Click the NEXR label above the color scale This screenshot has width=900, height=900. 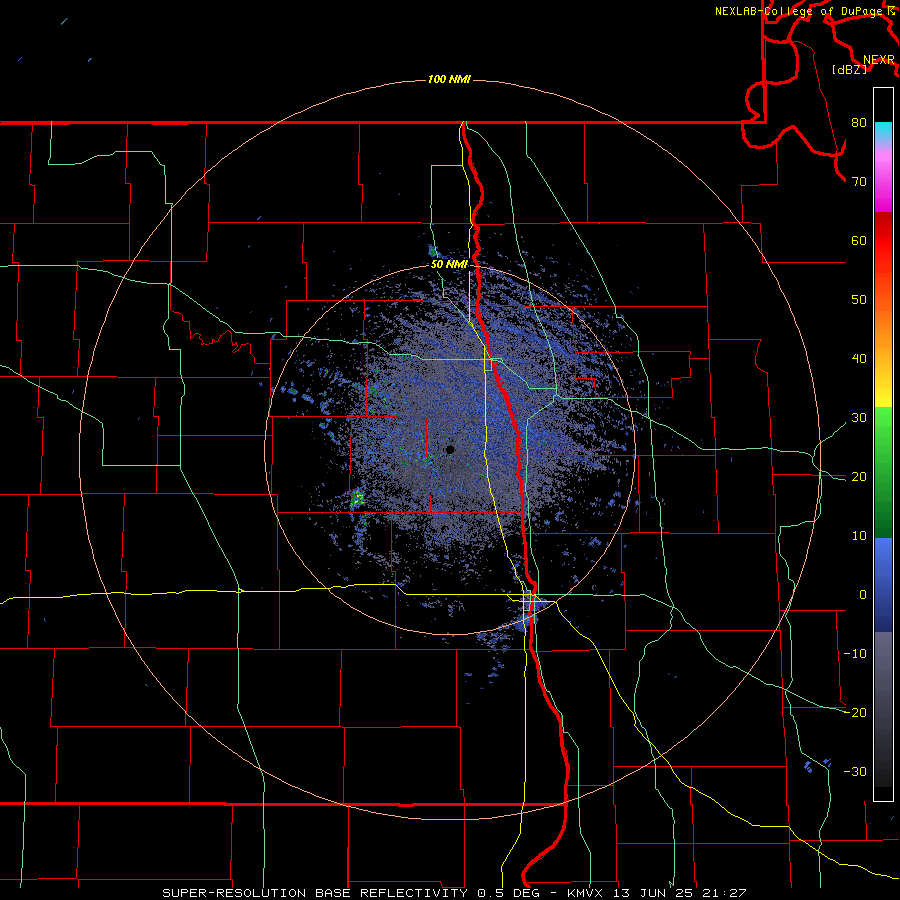(x=879, y=60)
